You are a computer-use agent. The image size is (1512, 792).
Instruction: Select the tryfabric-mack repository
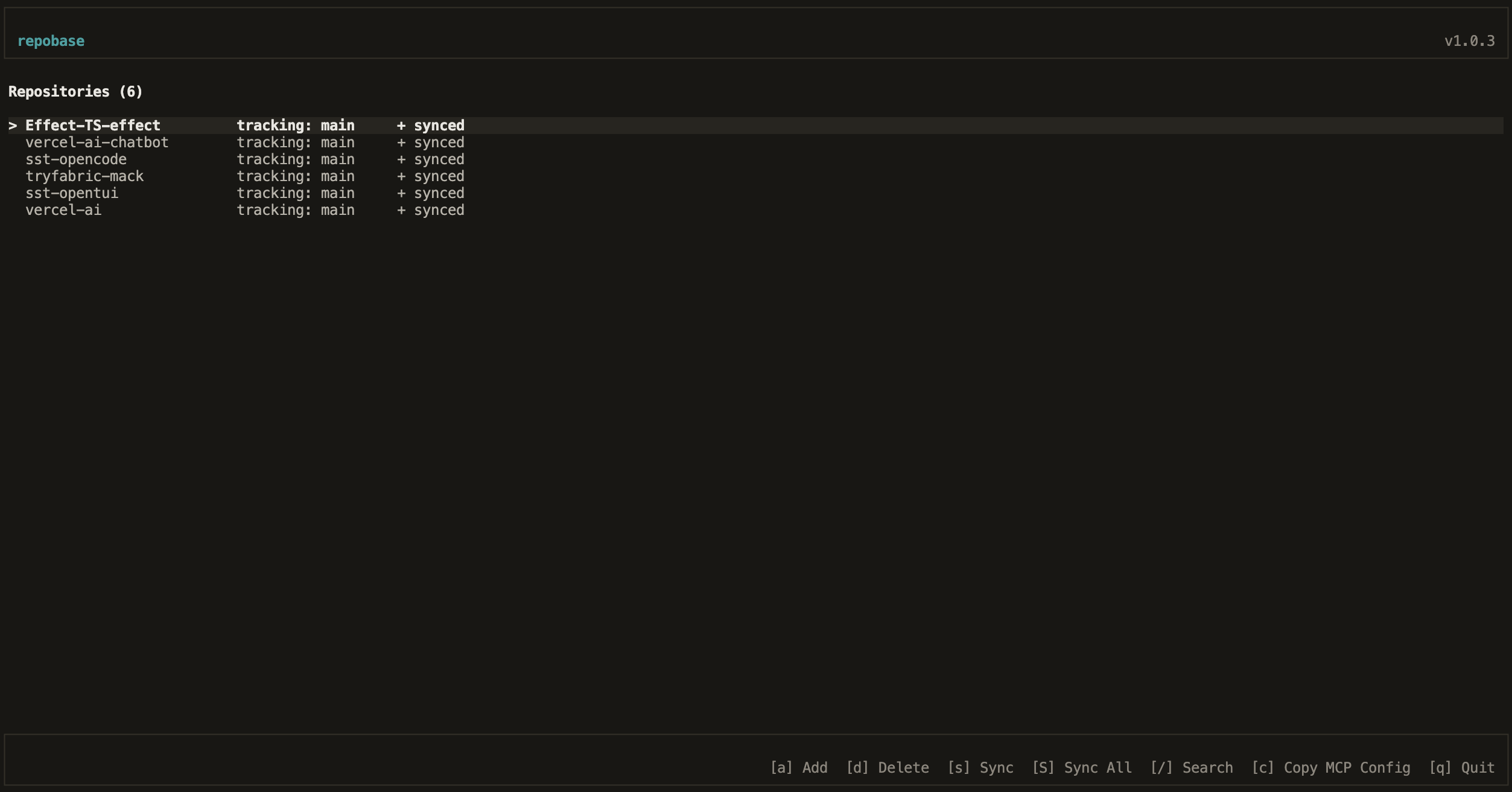(84, 176)
